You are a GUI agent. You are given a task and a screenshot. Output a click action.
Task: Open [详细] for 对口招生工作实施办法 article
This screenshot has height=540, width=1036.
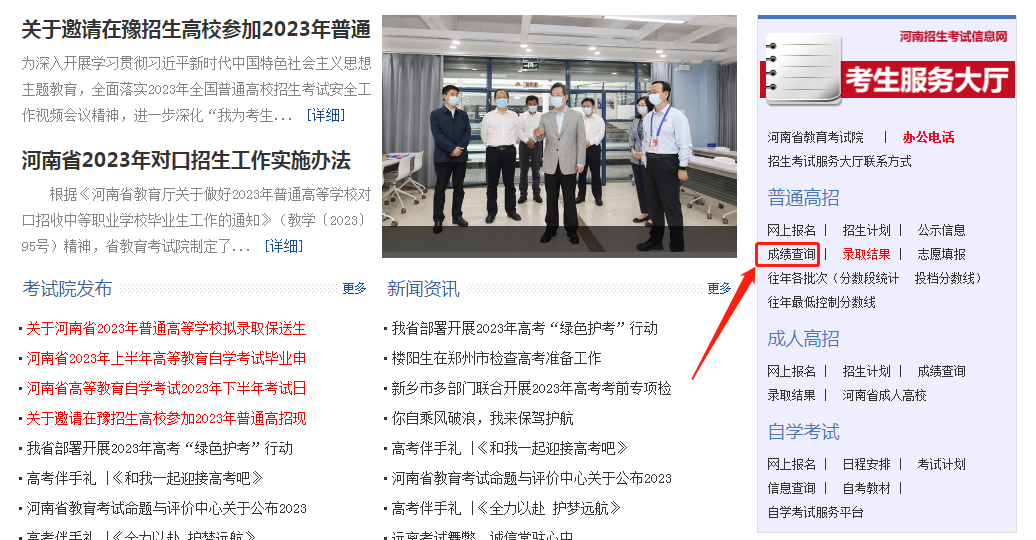[x=283, y=246]
